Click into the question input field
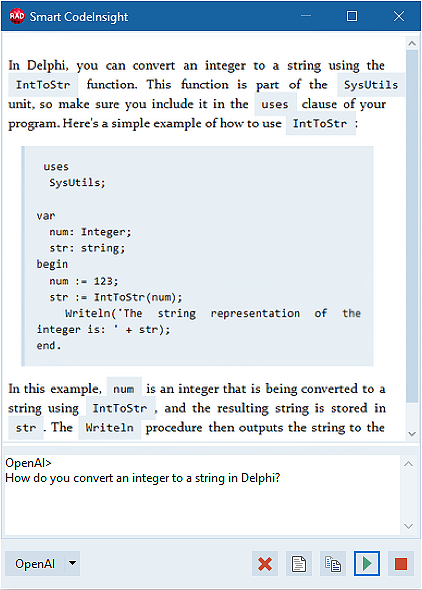This screenshot has height=590, width=422. pos(202,495)
